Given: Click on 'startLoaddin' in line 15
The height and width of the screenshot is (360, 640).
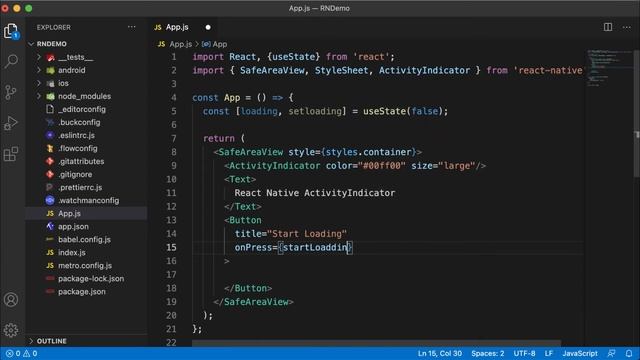Looking at the screenshot, I should 315,247.
